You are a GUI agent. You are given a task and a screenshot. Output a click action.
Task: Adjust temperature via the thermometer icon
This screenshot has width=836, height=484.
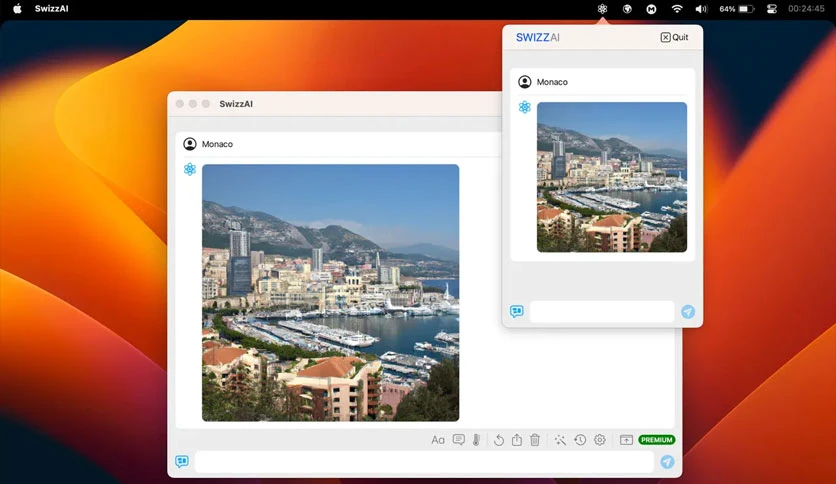click(476, 440)
